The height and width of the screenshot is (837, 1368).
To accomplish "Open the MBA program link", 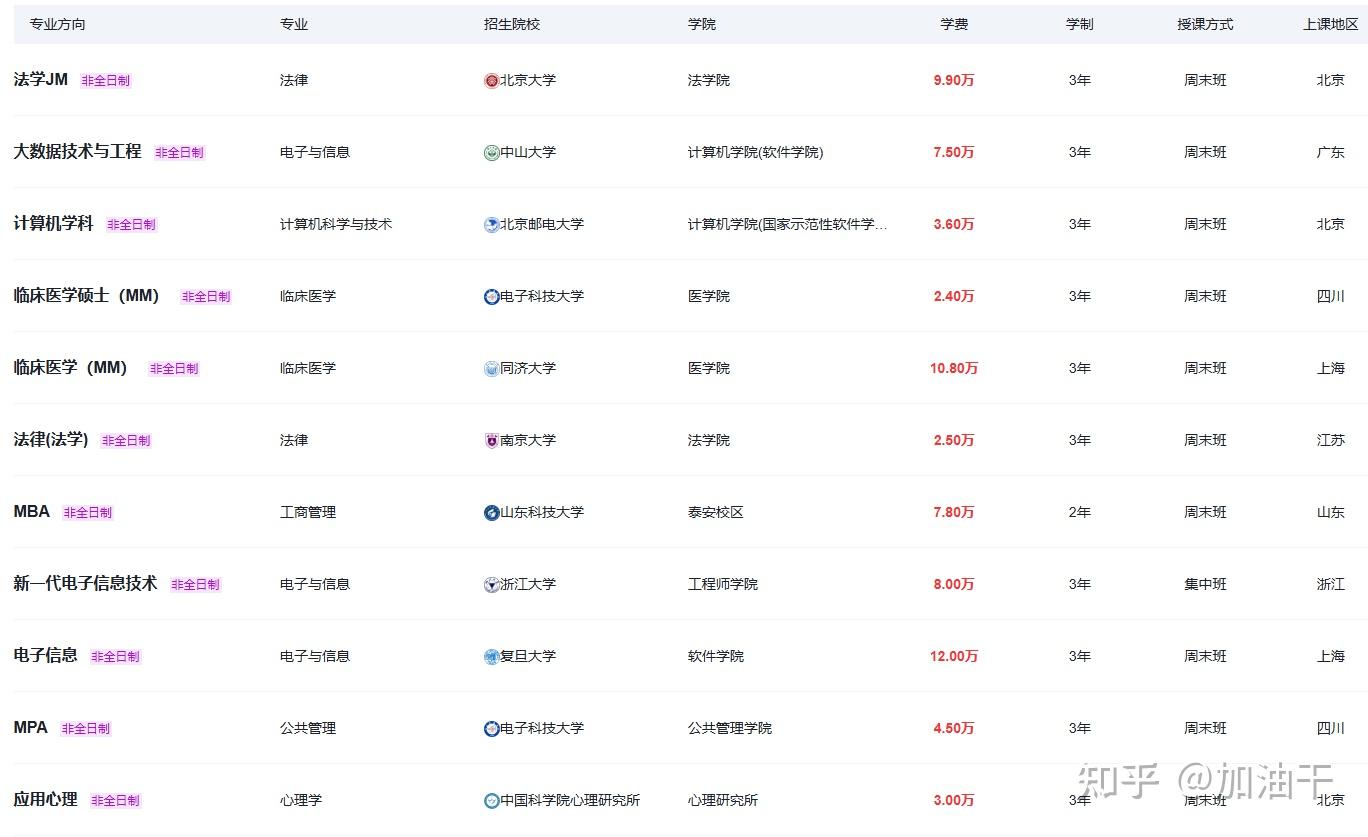I will point(31,511).
